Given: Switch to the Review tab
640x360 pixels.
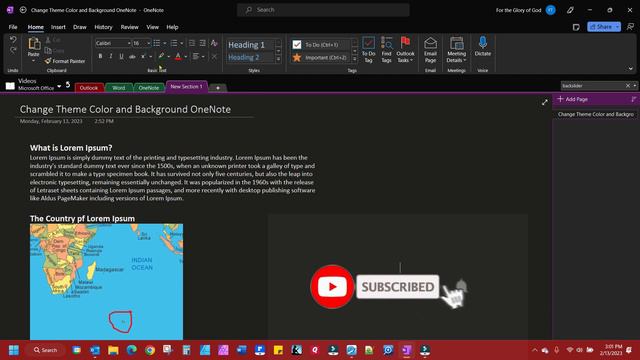Looking at the screenshot, I should [129, 27].
